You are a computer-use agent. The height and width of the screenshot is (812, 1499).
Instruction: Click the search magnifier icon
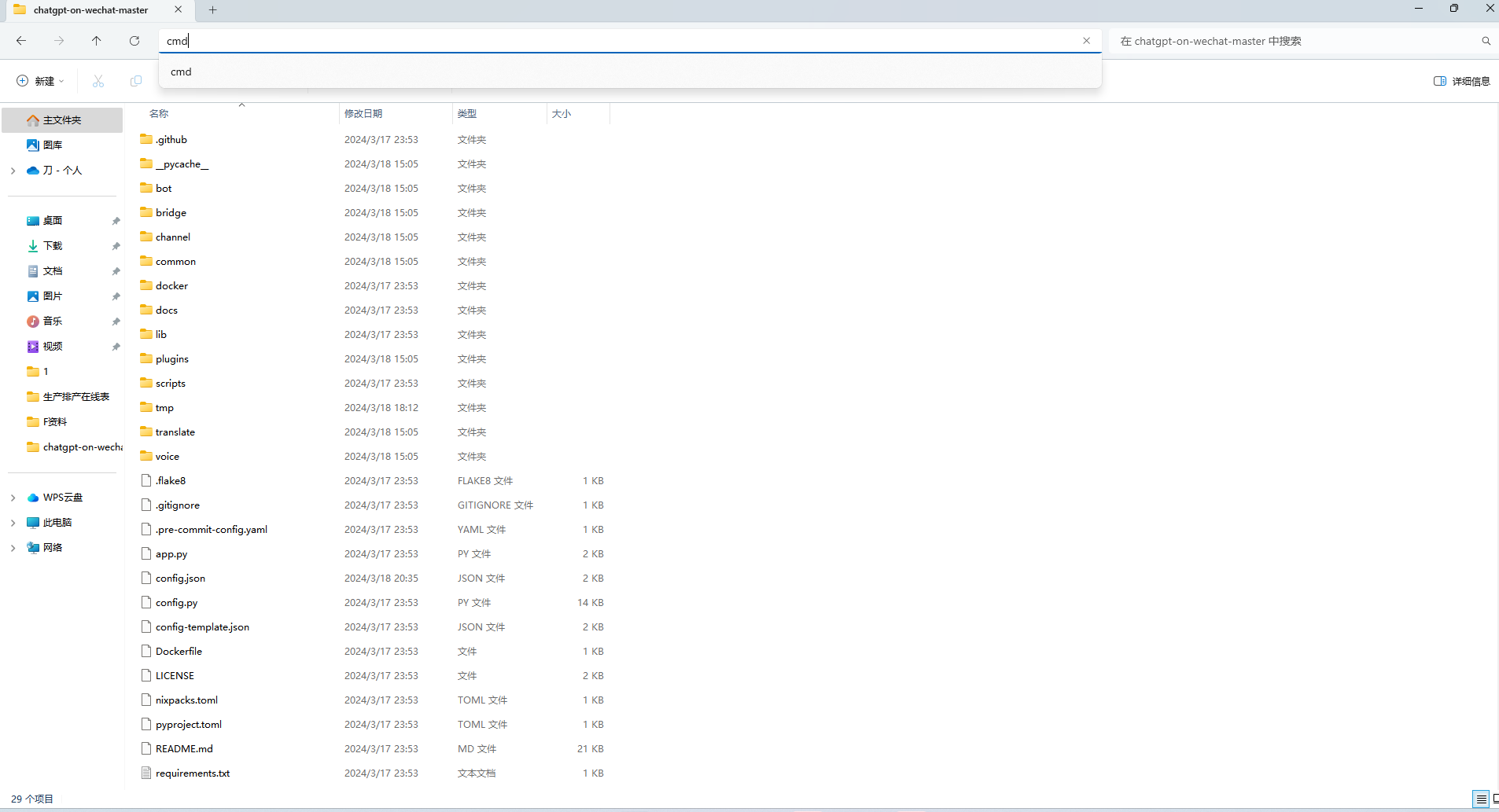[1486, 41]
